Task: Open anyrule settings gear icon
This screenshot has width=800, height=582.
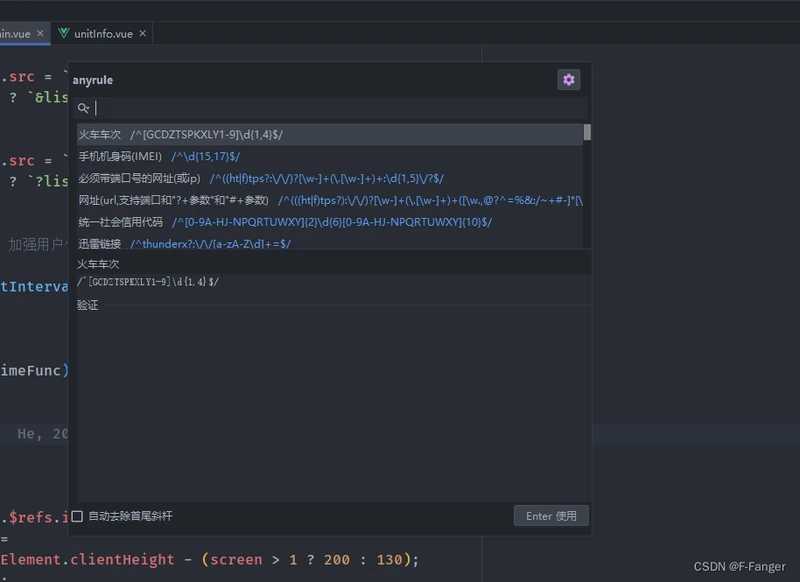Action: pos(568,80)
